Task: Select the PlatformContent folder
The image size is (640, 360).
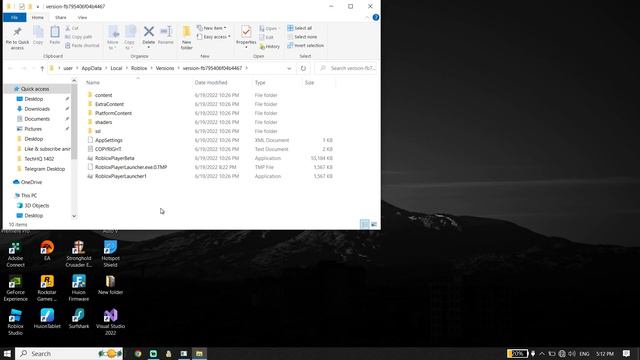Action: click(113, 113)
